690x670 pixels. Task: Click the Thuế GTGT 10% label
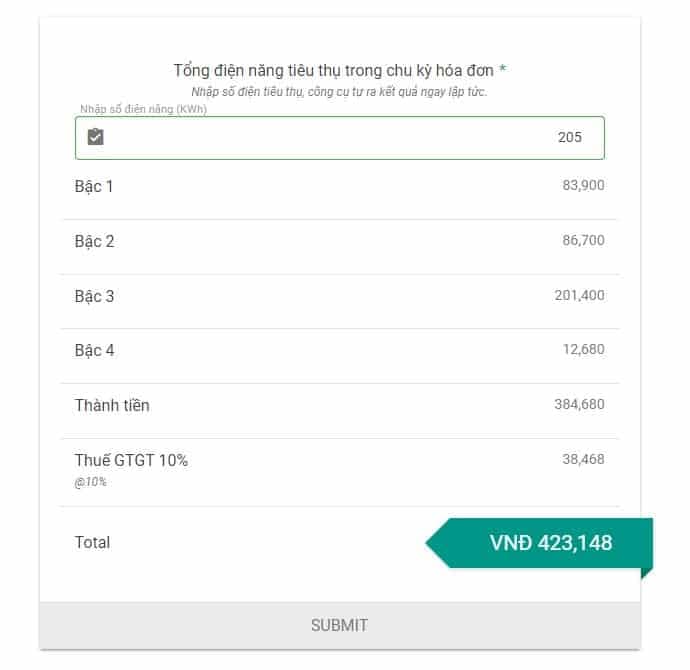[131, 460]
